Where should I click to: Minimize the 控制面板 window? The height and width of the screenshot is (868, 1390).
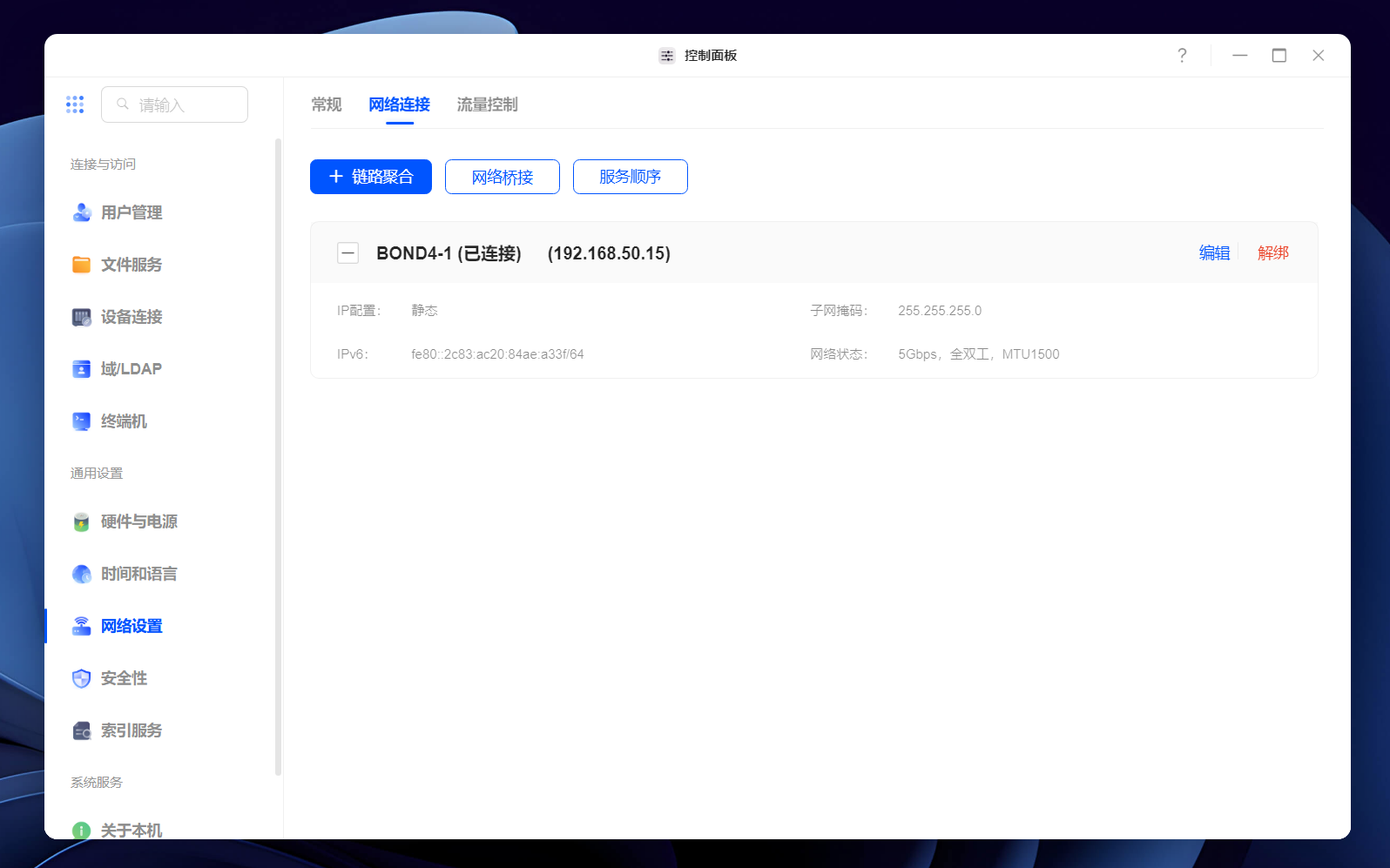[1240, 56]
